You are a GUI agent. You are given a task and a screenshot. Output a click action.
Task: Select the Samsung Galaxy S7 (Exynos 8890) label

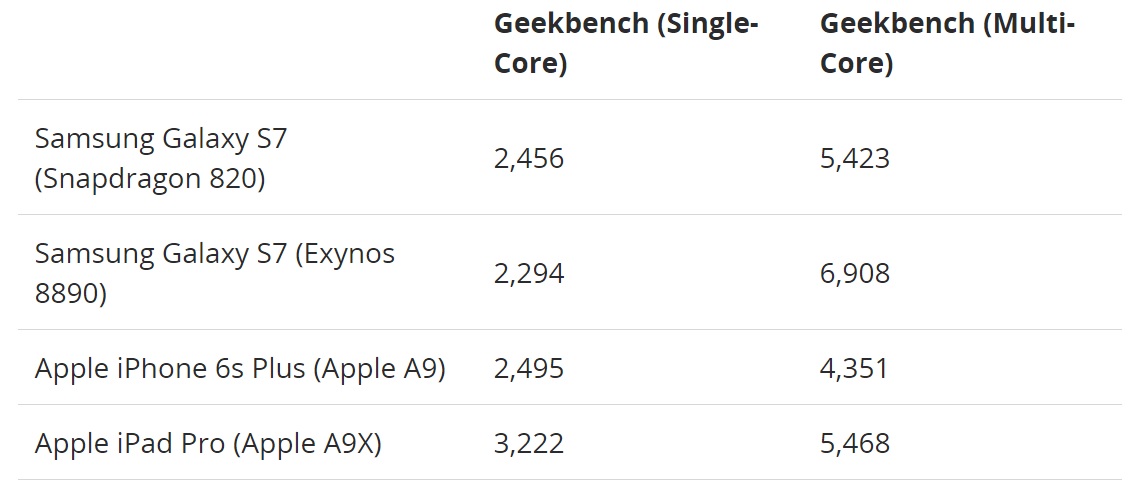point(215,273)
